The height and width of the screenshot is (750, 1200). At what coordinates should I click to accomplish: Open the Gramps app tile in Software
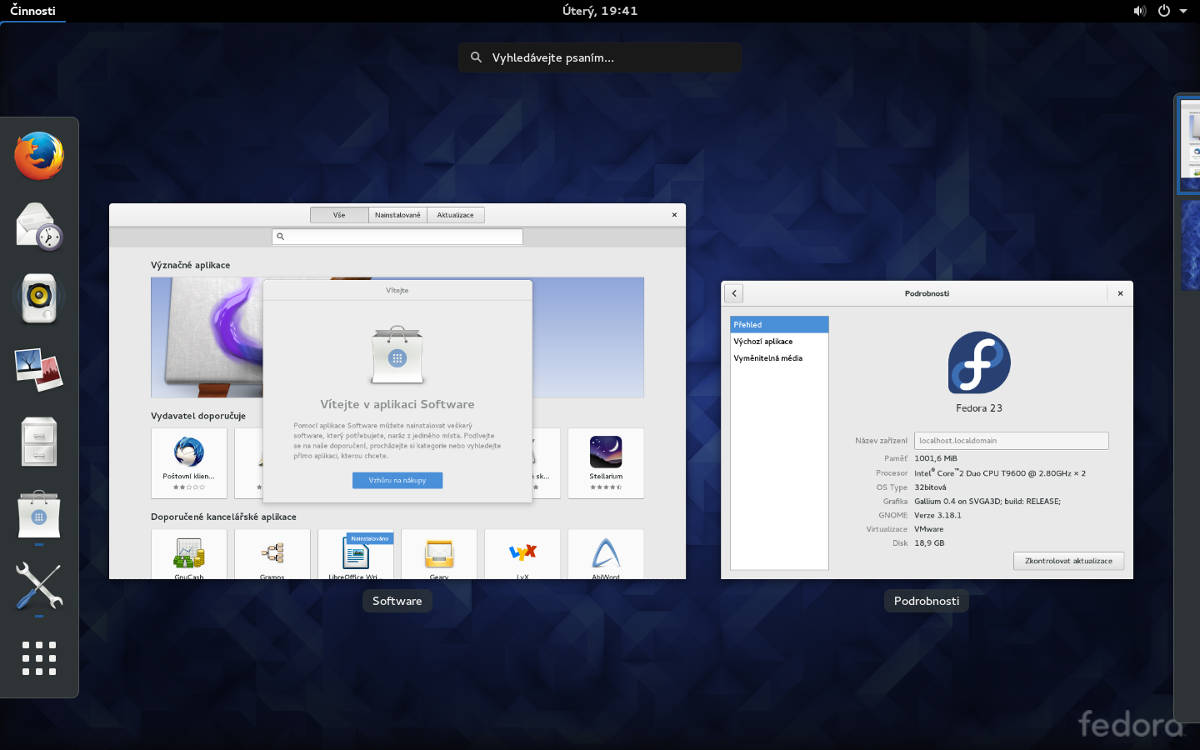coord(272,554)
